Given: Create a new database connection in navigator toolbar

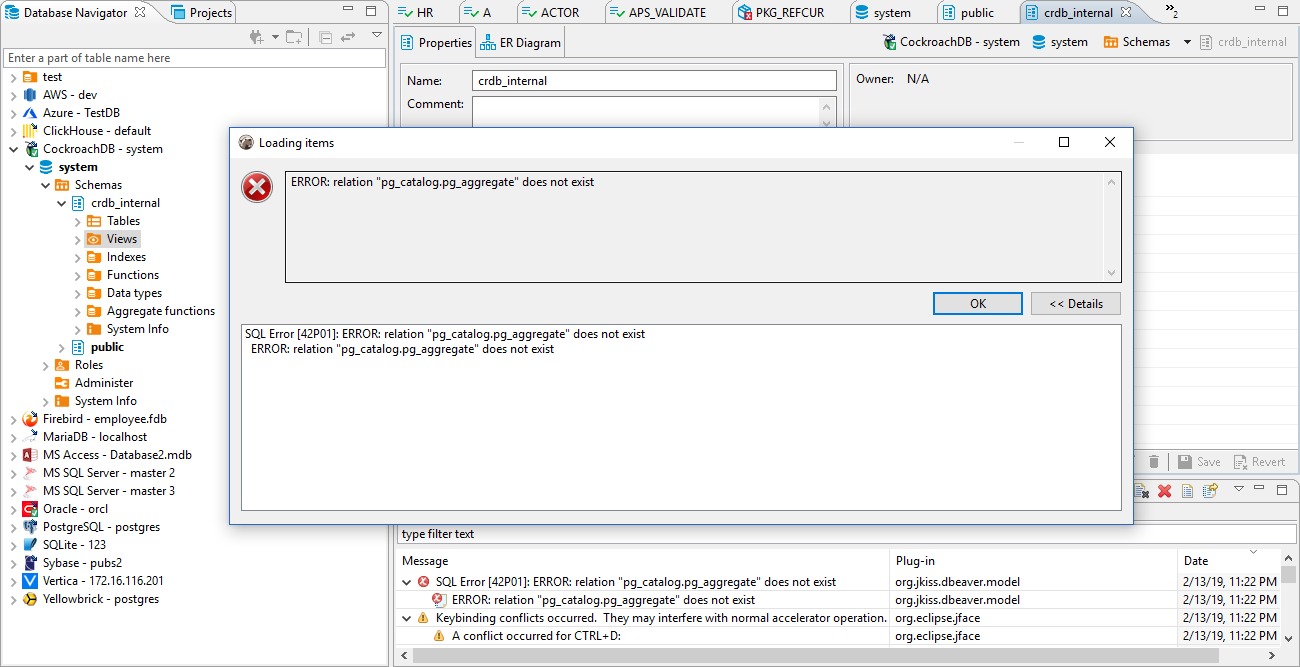Looking at the screenshot, I should point(256,36).
